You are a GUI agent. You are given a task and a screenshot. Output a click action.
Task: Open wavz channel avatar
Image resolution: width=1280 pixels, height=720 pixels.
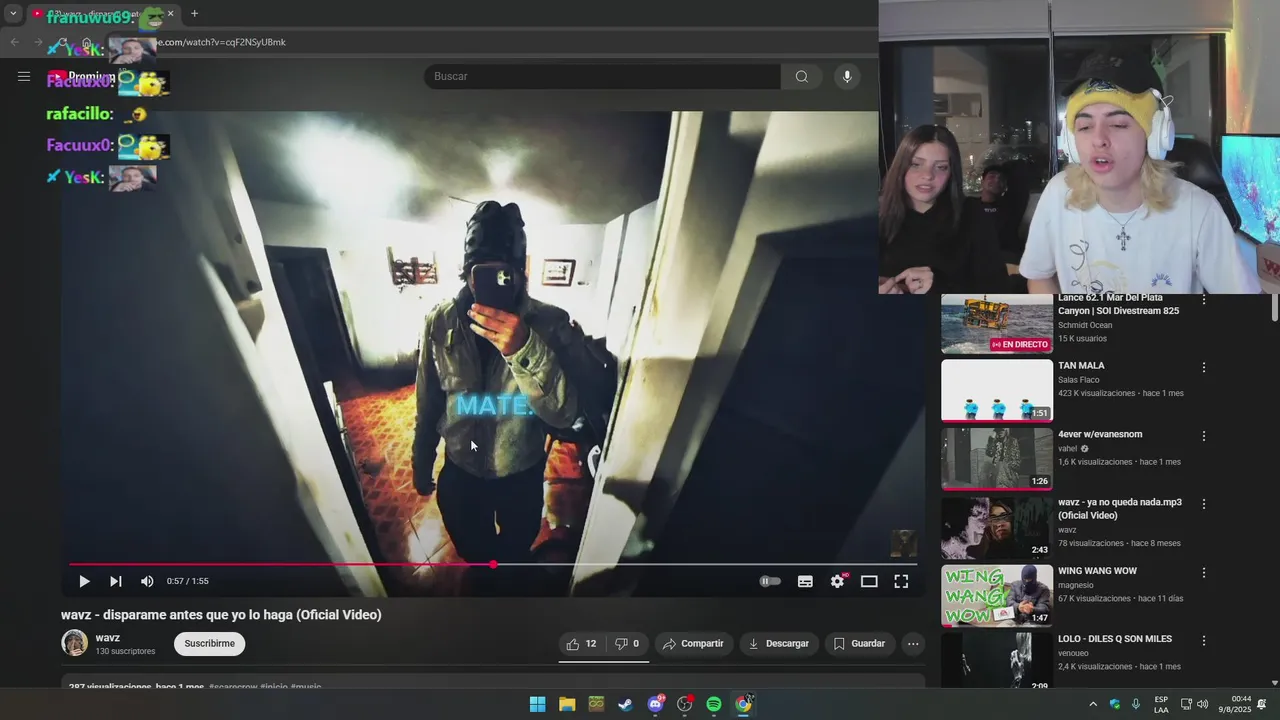pos(74,643)
